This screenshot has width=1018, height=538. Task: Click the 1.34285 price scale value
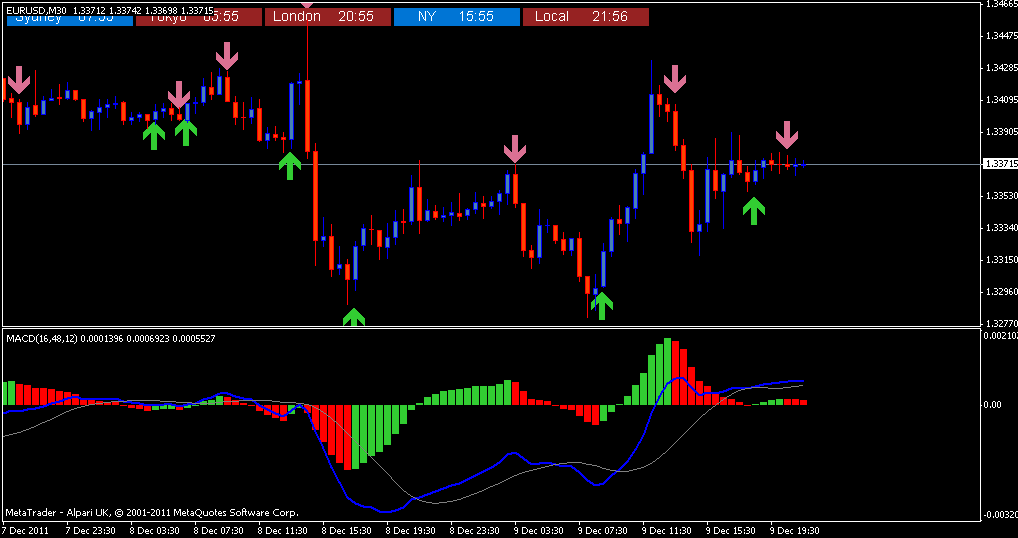pos(1000,67)
